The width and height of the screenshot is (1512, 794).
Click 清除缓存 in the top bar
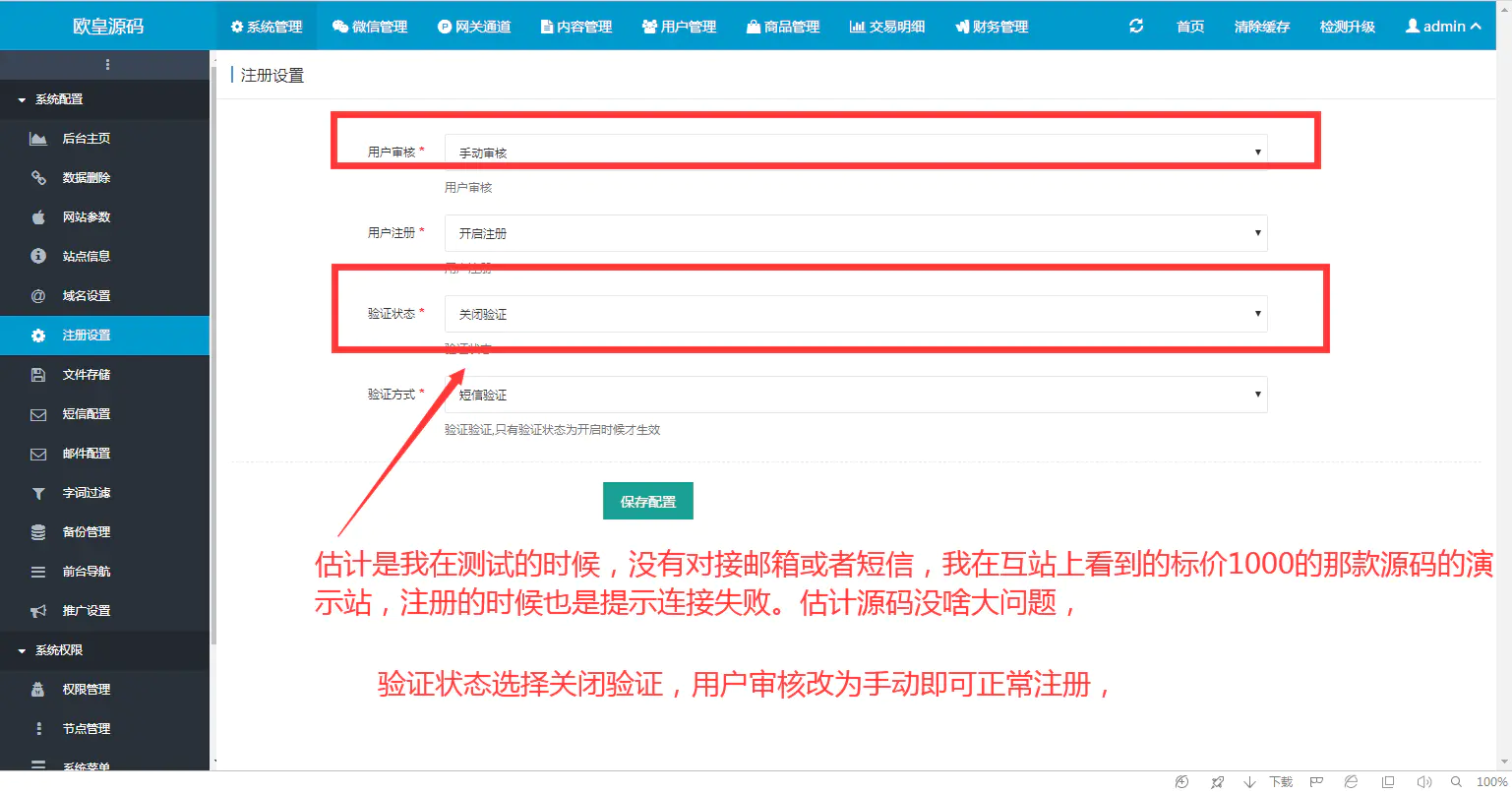(1261, 27)
